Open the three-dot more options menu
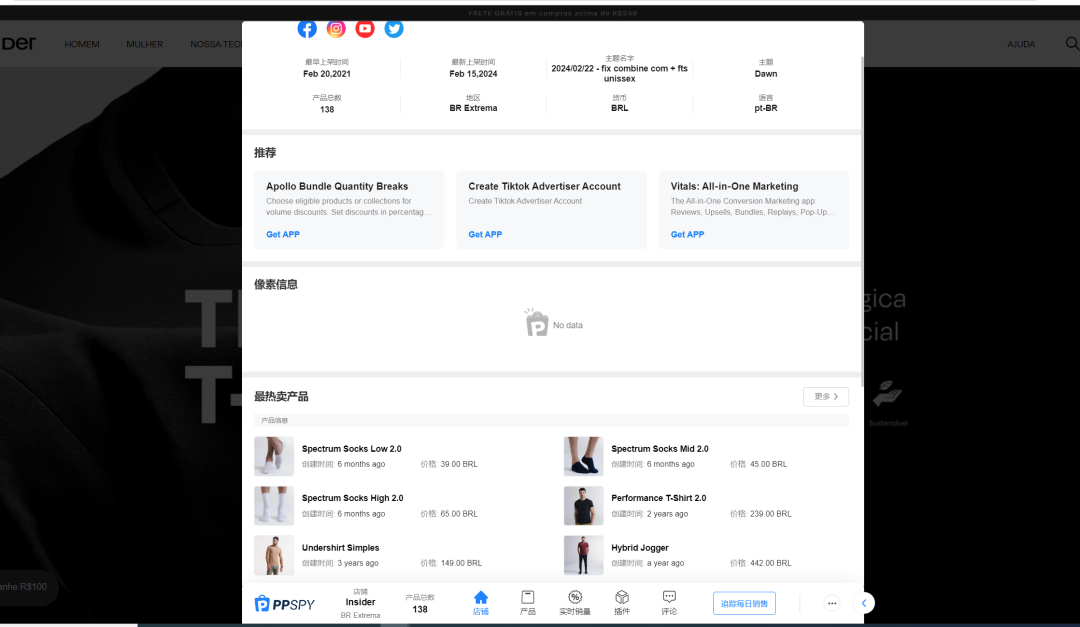The image size is (1080, 627). point(832,604)
